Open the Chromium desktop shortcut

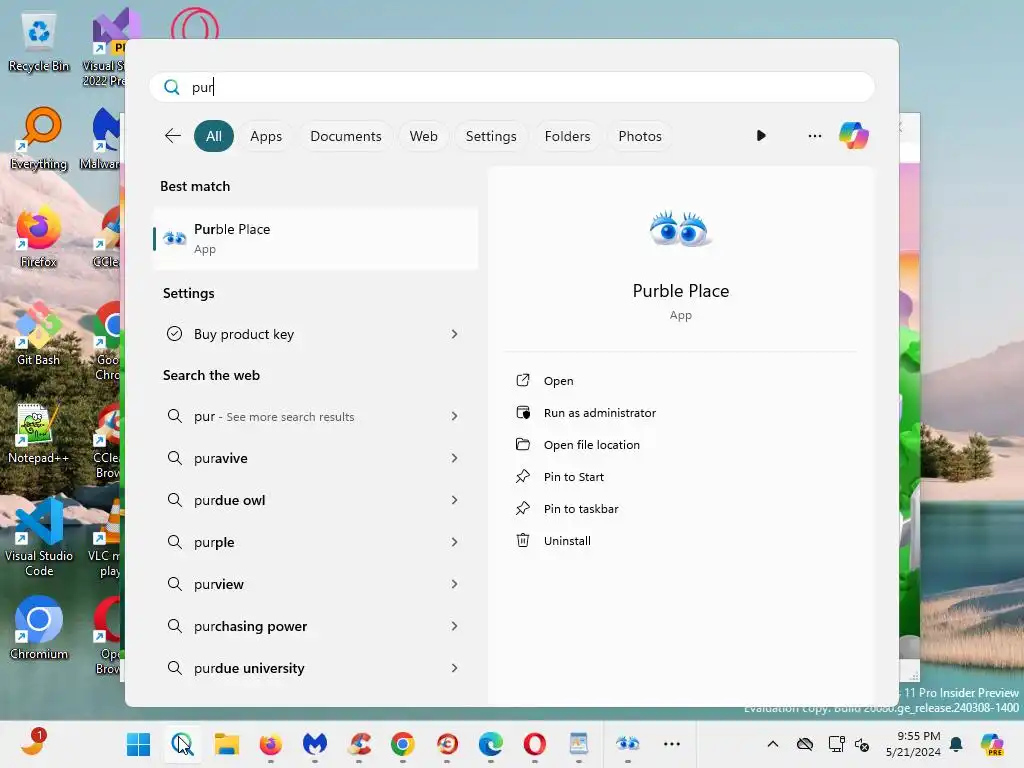39,628
